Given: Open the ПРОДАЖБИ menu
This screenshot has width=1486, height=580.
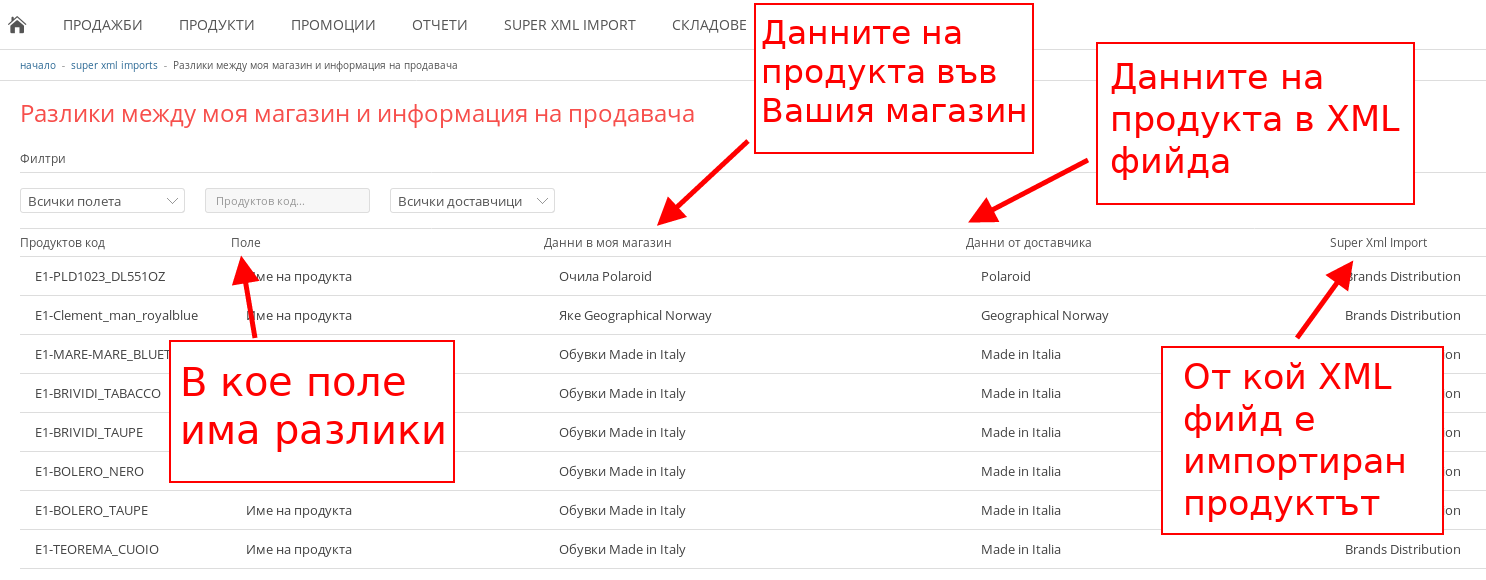Looking at the screenshot, I should pyautogui.click(x=102, y=25).
